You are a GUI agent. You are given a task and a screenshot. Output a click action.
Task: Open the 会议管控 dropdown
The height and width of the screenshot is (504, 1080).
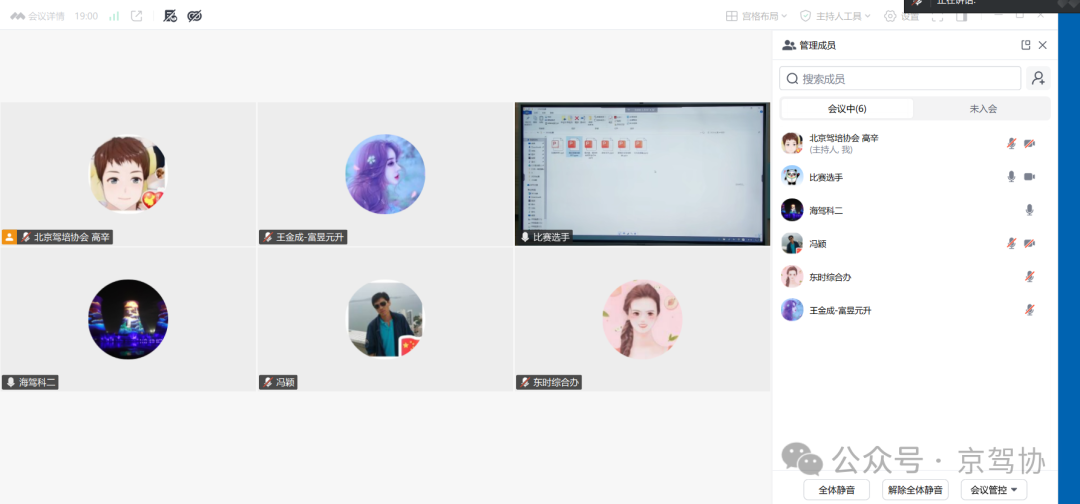[993, 490]
